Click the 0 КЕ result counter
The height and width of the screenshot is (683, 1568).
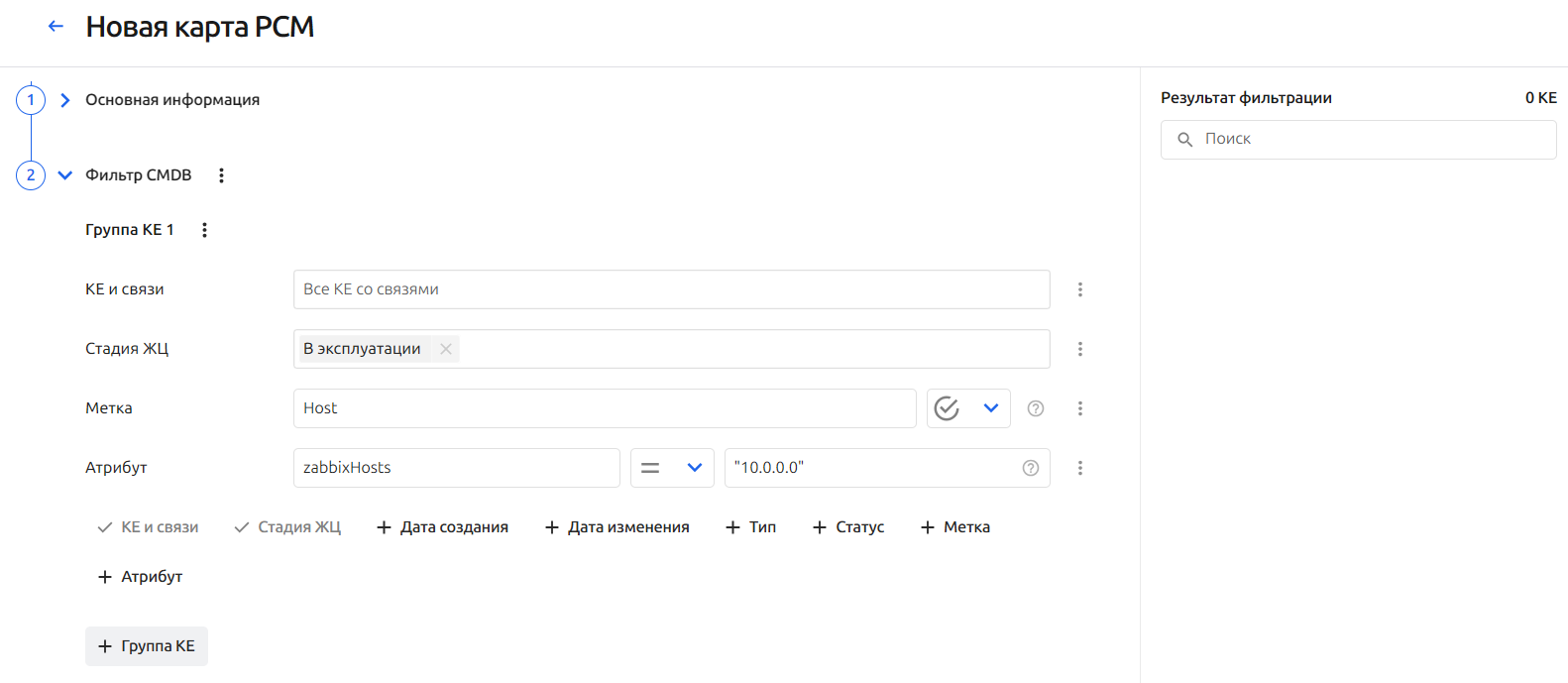(x=1541, y=98)
